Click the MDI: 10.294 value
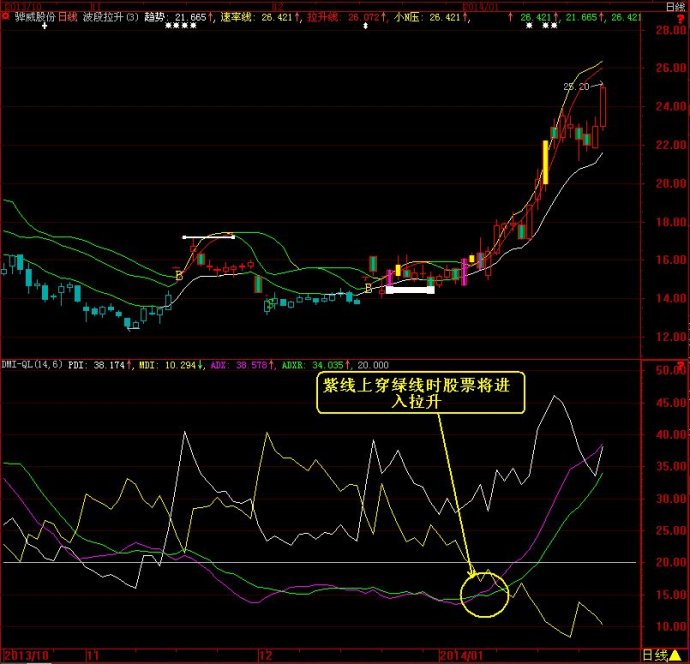 [167, 365]
